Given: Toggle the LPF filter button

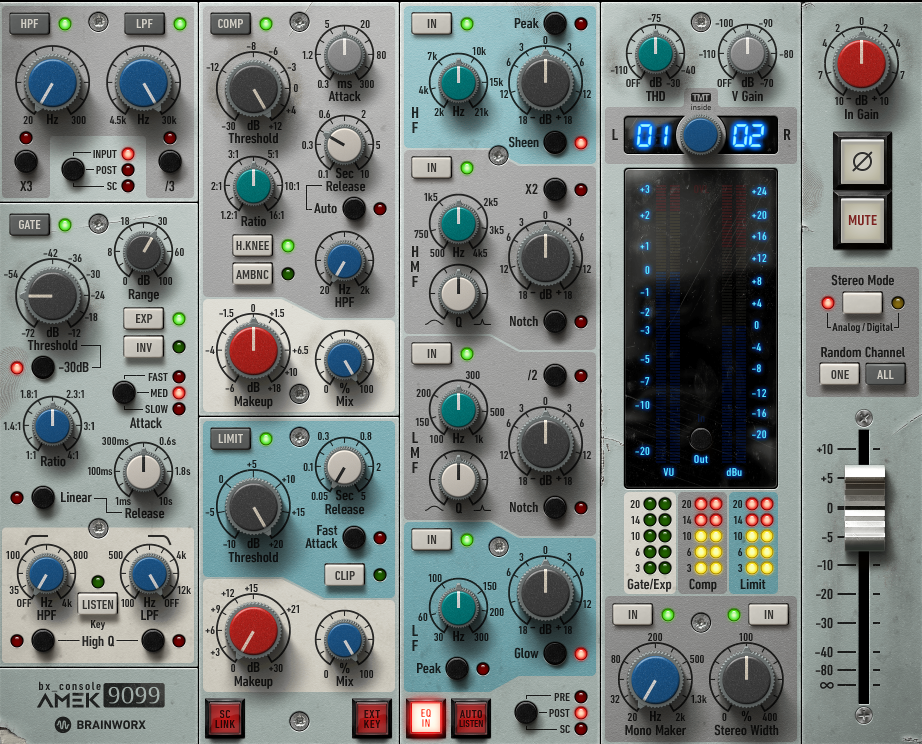Looking at the screenshot, I should (144, 24).
